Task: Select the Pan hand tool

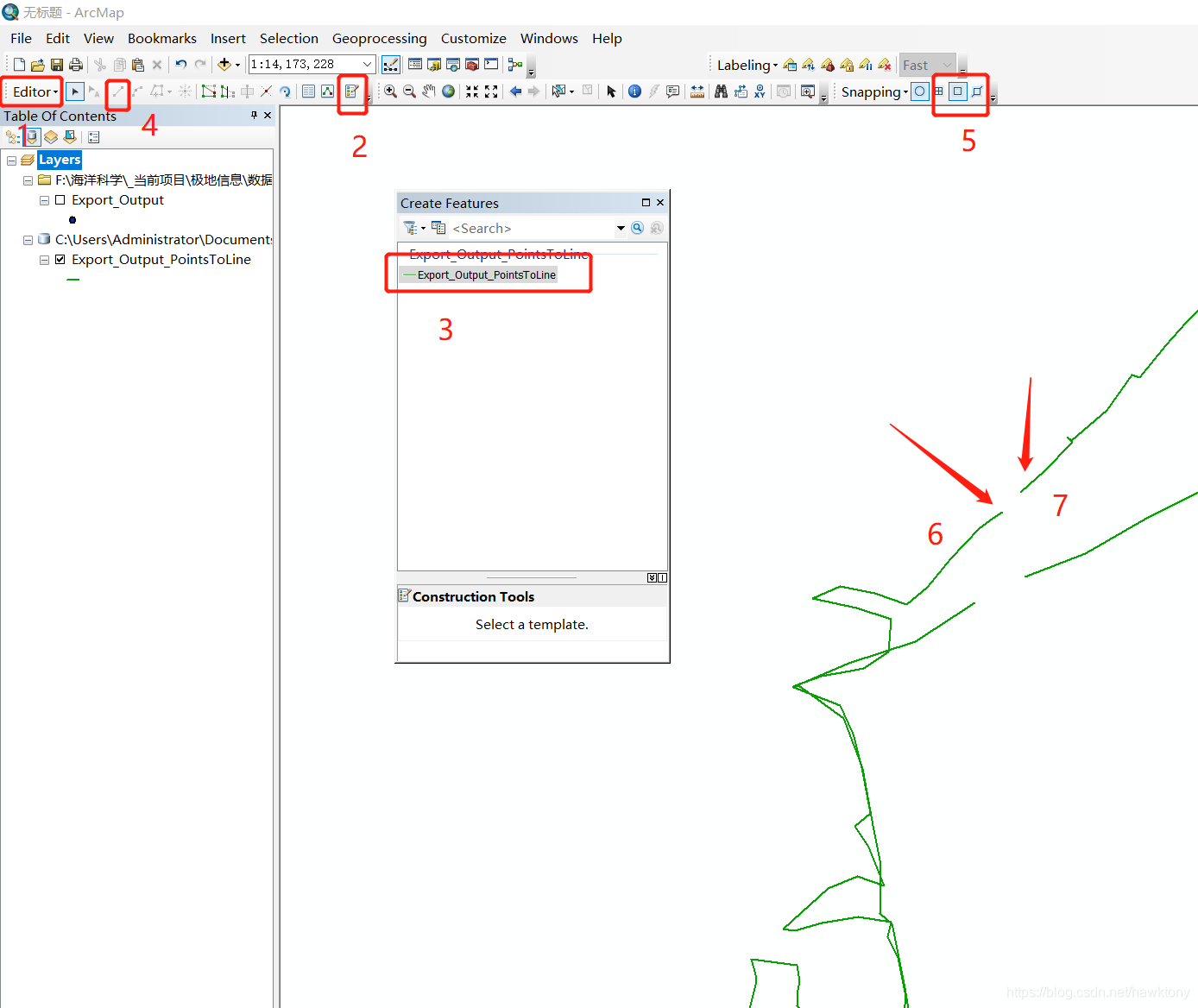Action: (x=429, y=91)
